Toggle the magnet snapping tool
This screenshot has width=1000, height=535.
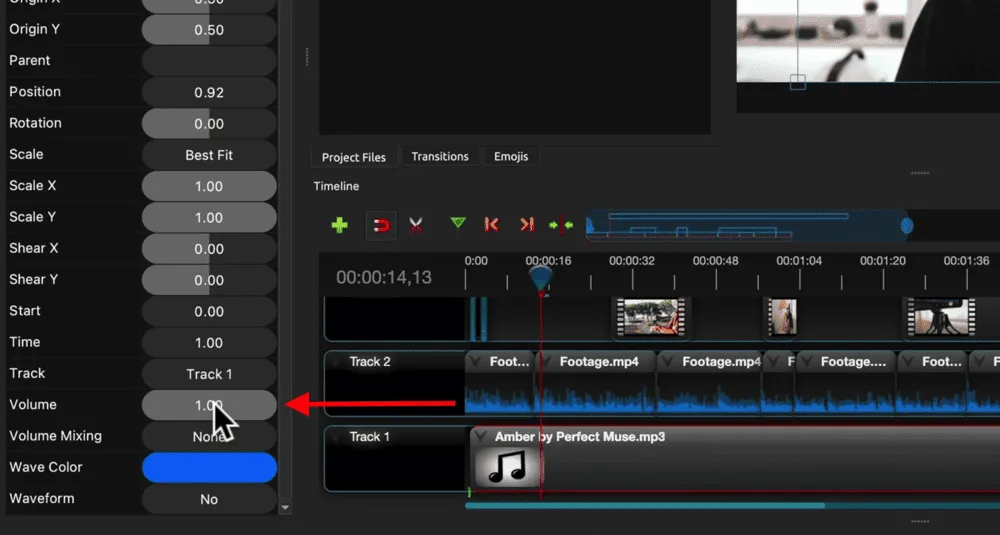click(380, 225)
